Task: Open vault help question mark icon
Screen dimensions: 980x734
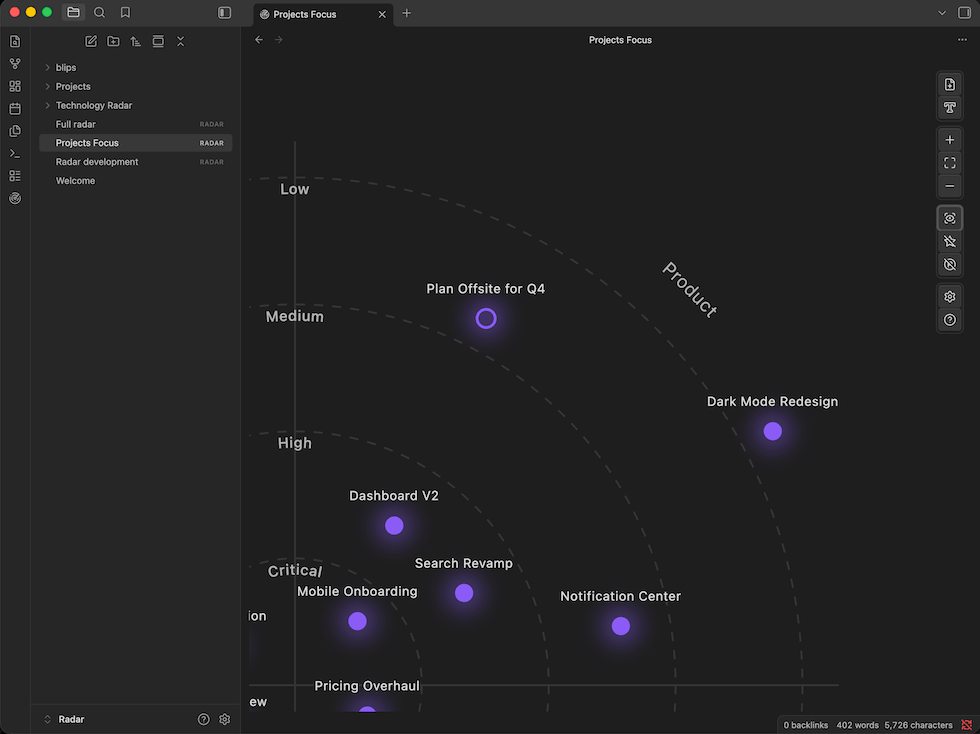Action: (x=204, y=719)
